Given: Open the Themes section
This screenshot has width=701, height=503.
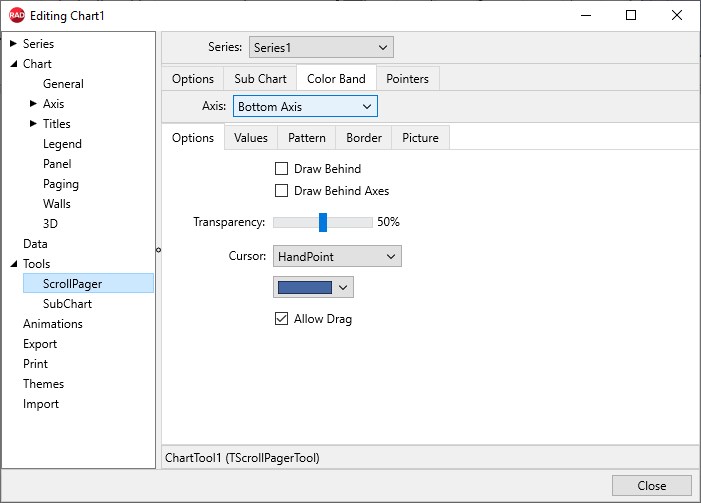Looking at the screenshot, I should click(43, 384).
